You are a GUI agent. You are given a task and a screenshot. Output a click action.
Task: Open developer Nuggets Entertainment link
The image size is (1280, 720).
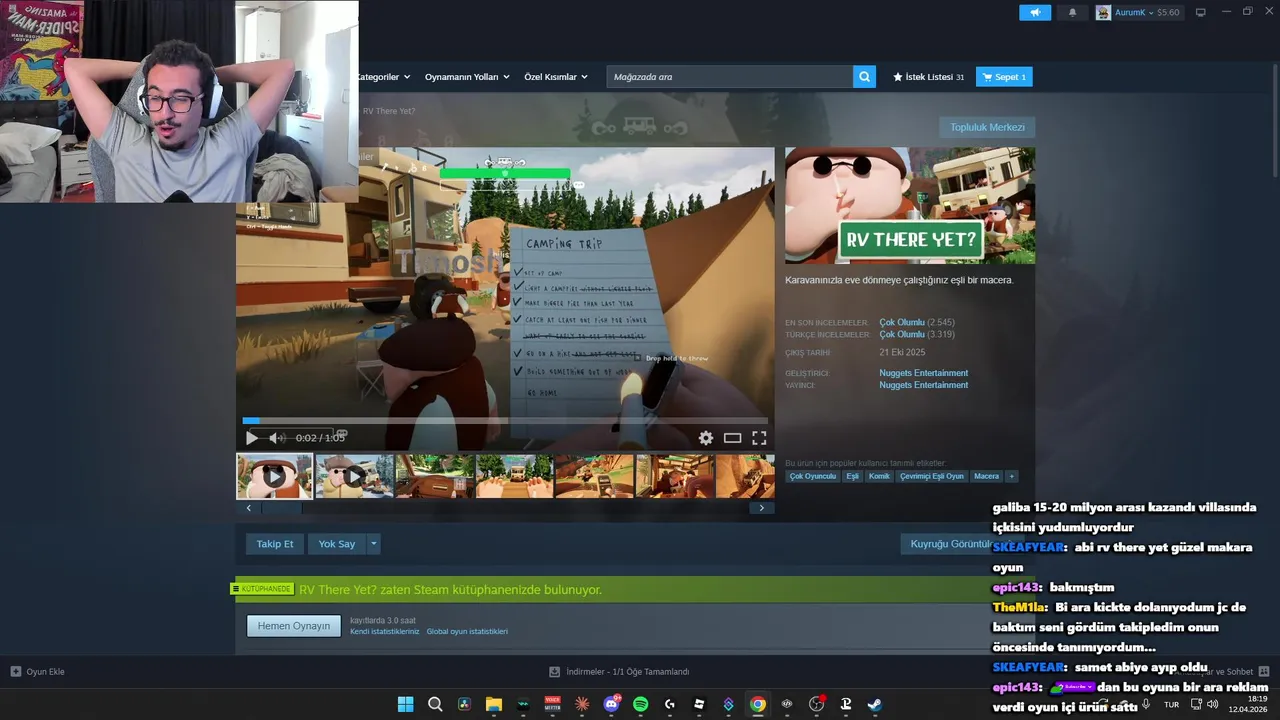tap(923, 373)
